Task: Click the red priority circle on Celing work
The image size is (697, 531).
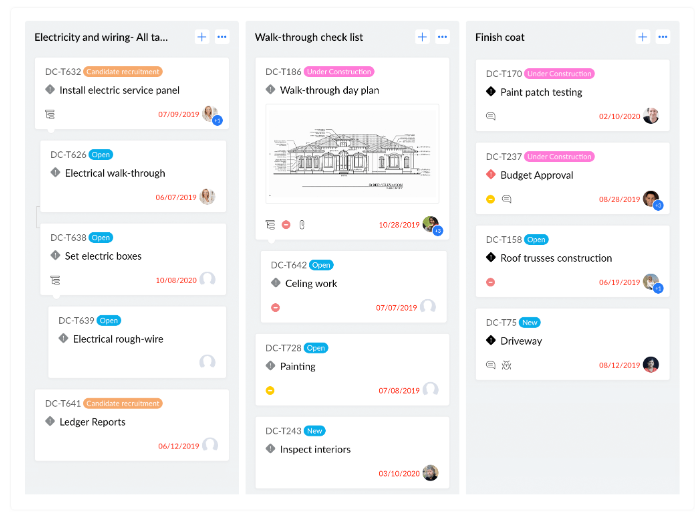Action: click(x=276, y=307)
